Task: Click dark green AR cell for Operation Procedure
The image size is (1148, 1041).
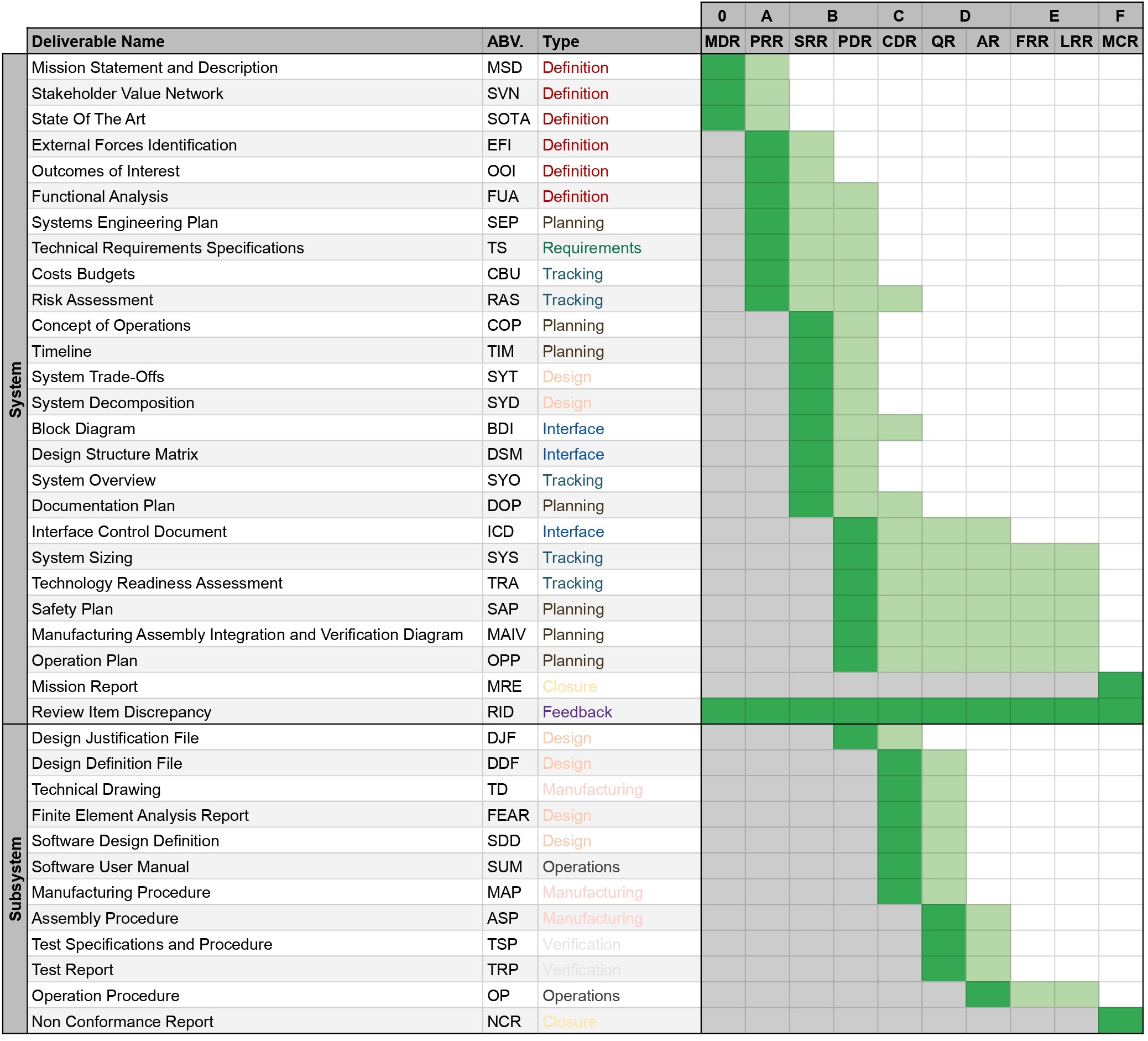Action: (988, 996)
